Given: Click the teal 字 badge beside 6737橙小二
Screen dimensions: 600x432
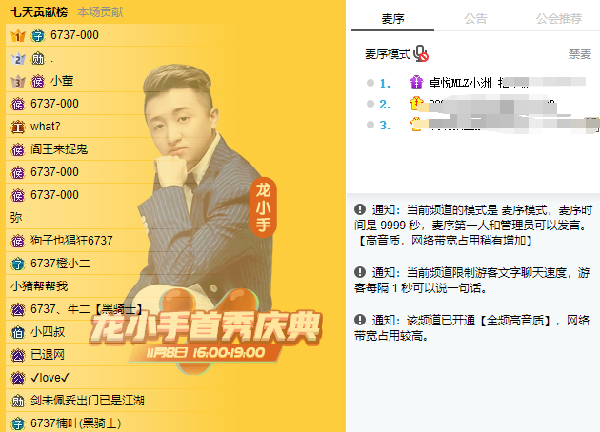Looking at the screenshot, I should pos(18,264).
